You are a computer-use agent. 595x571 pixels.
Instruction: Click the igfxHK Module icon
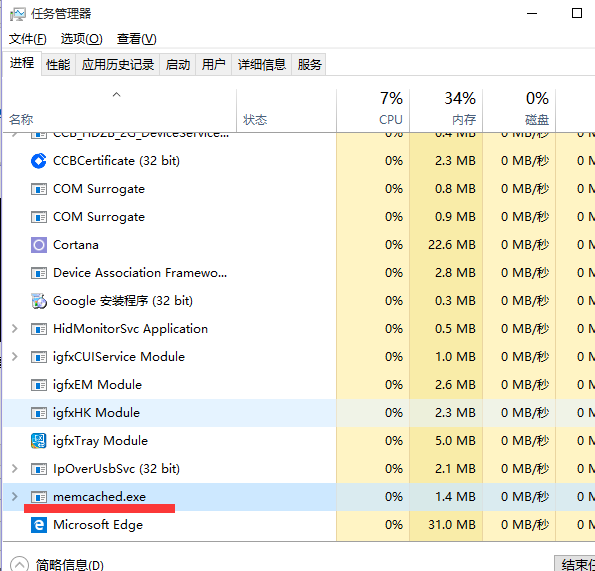tap(39, 413)
